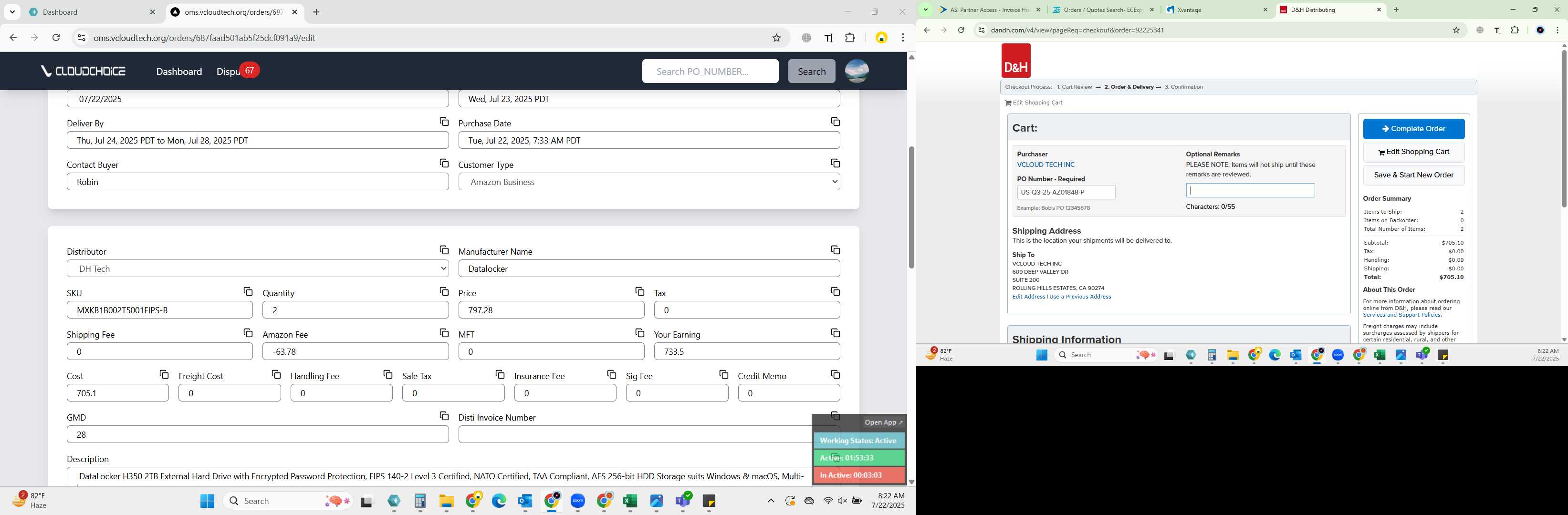The height and width of the screenshot is (515, 1568).
Task: Copy the Amazon Fee field value
Action: point(444,333)
